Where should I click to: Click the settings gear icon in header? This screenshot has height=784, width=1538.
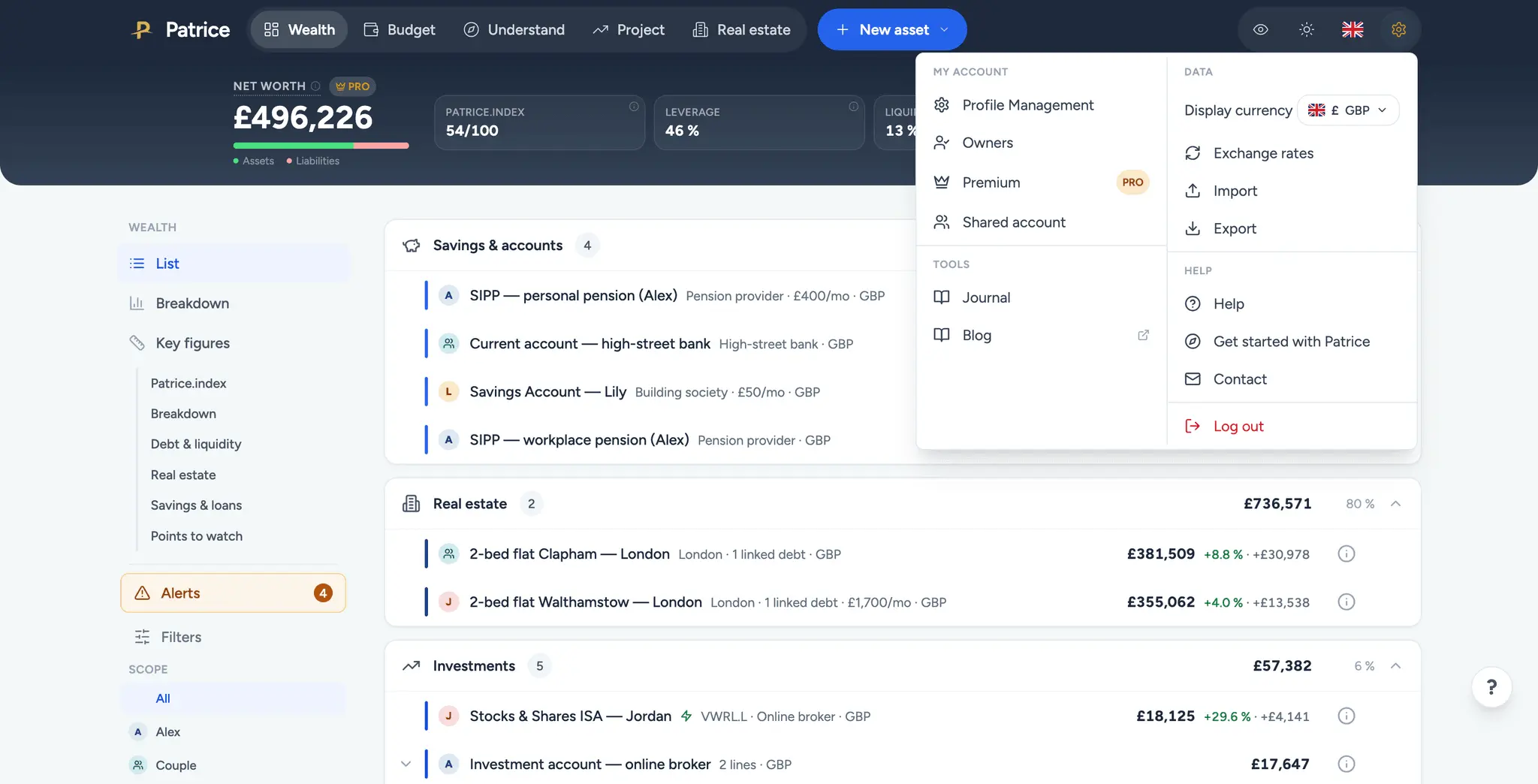1398,29
